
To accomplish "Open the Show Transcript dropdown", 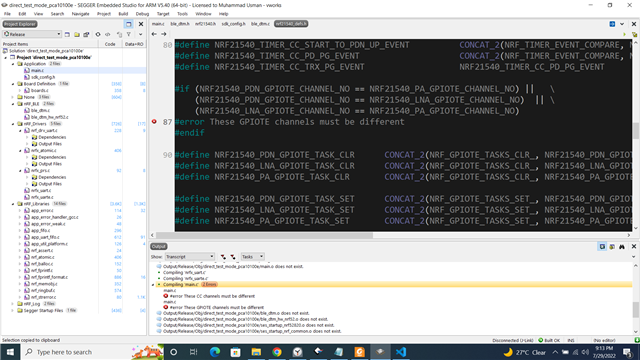I will pos(190,257).
